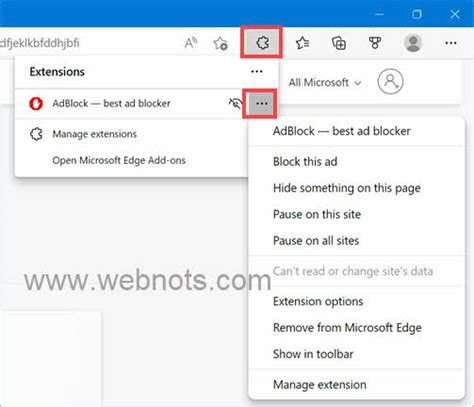Open Microsoft Edge Add-ons link
This screenshot has height=407, width=474.
(x=119, y=160)
